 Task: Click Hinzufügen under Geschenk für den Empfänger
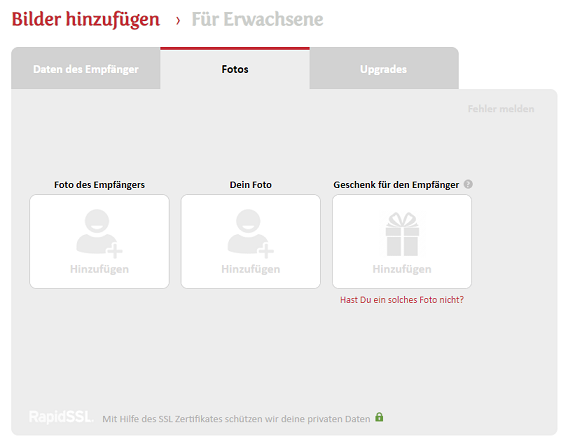click(x=402, y=269)
